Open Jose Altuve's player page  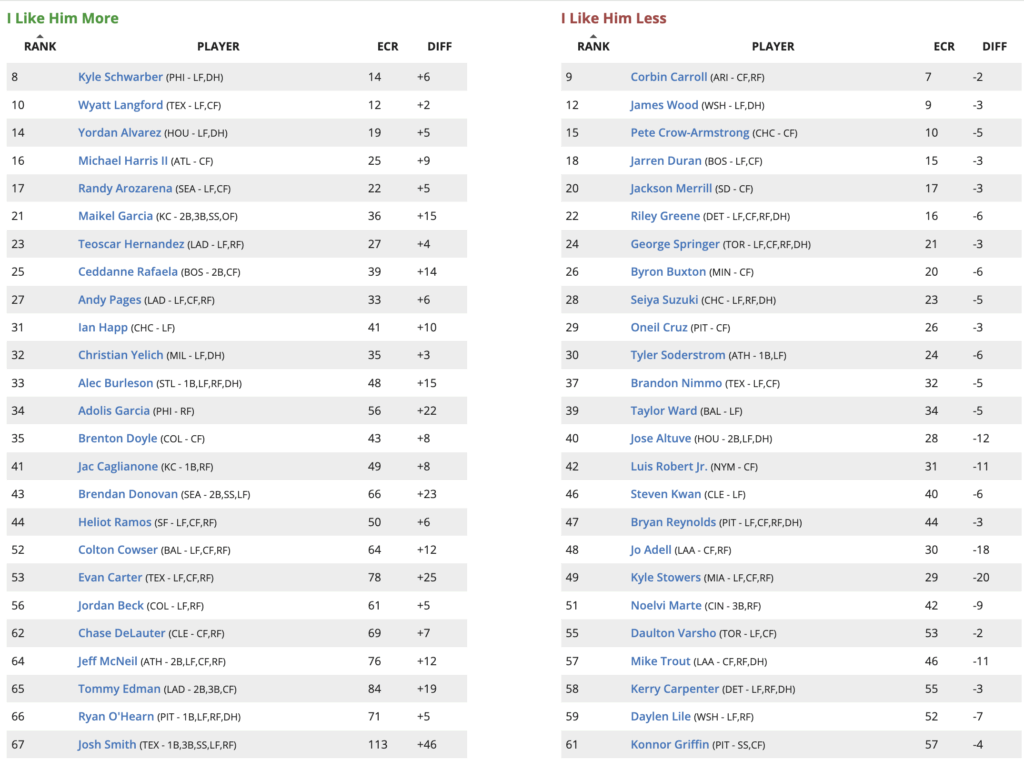pos(661,438)
